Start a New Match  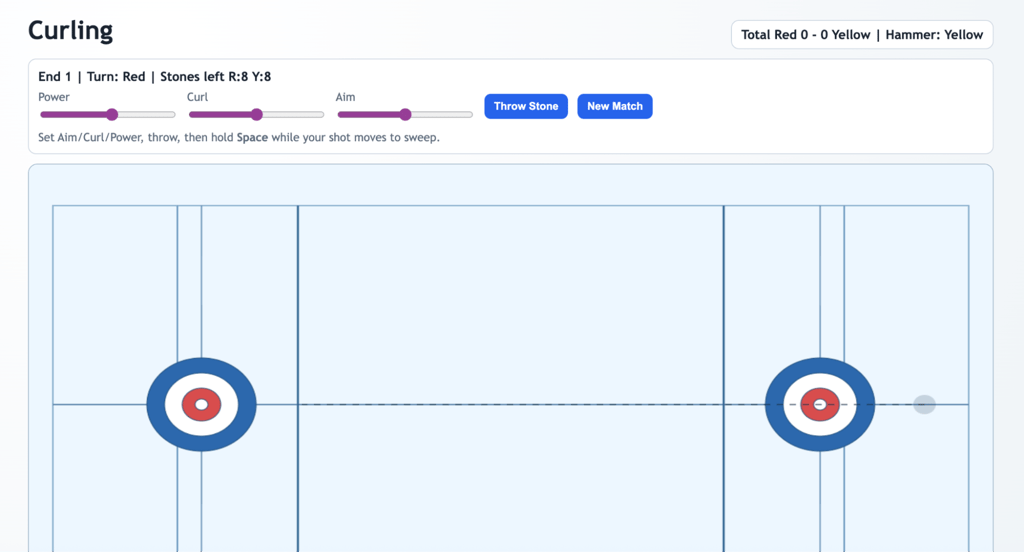point(615,106)
